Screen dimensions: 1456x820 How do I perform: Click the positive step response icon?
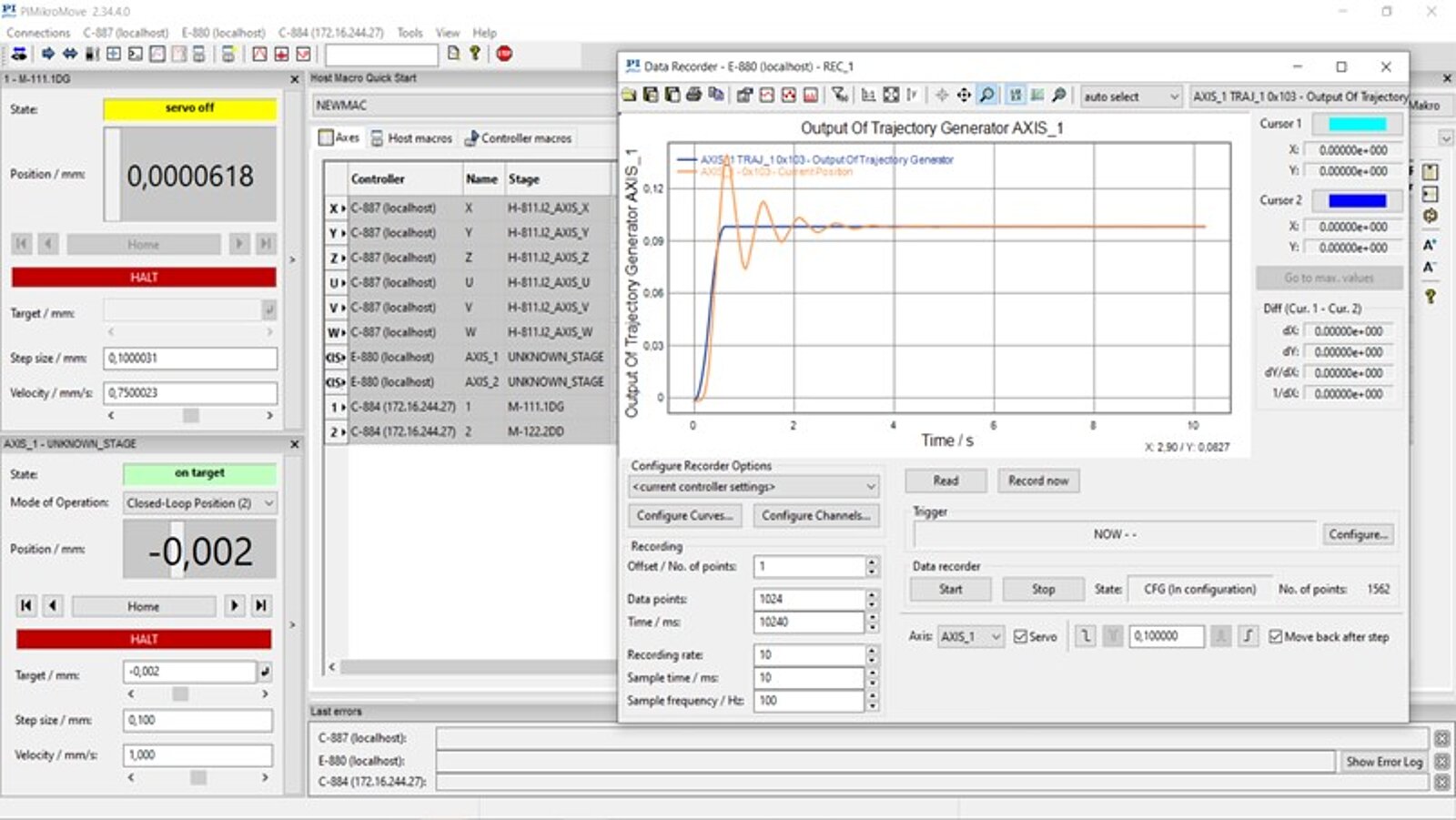pyautogui.click(x=1248, y=636)
